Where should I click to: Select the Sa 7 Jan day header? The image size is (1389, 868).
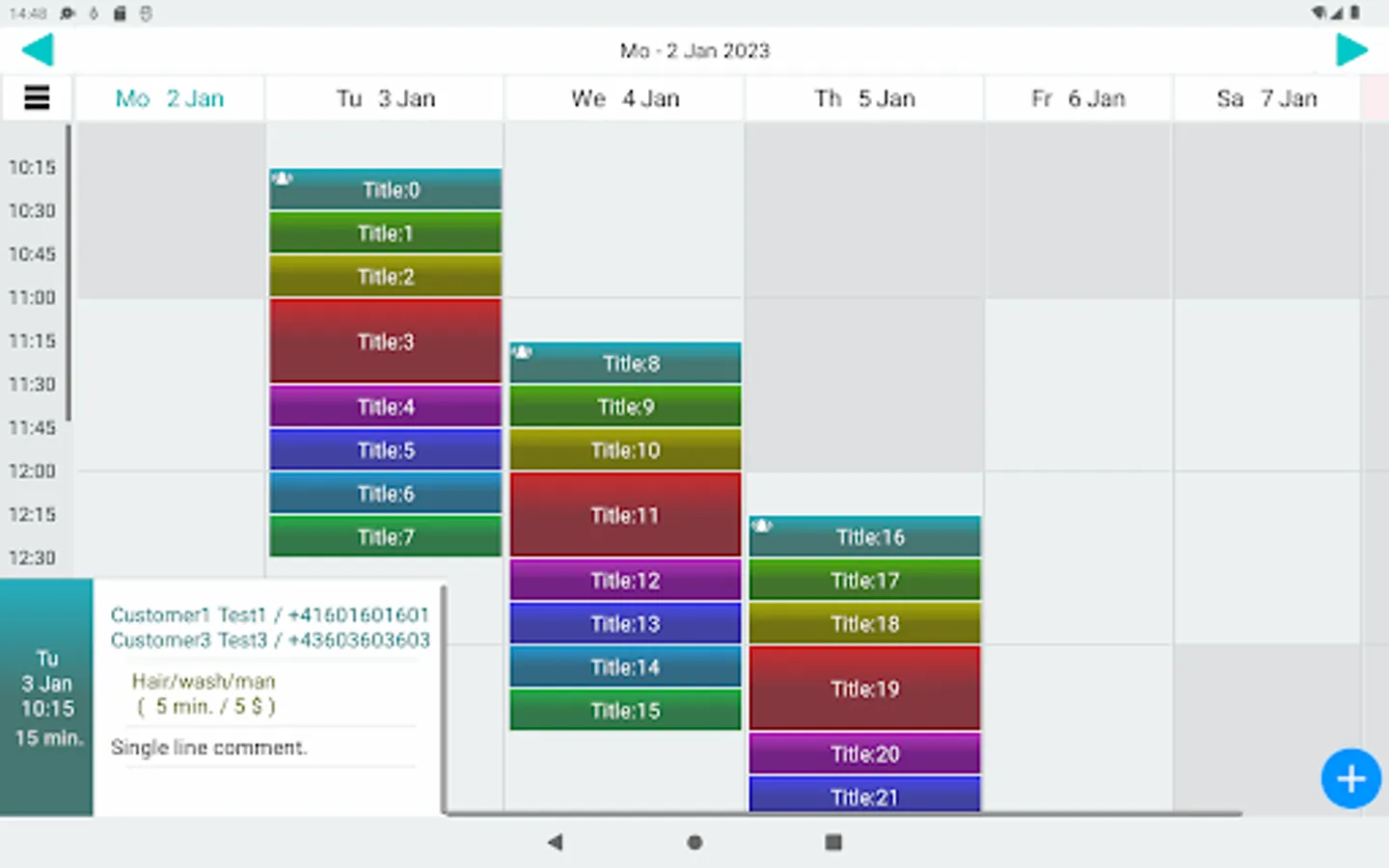tap(1266, 98)
